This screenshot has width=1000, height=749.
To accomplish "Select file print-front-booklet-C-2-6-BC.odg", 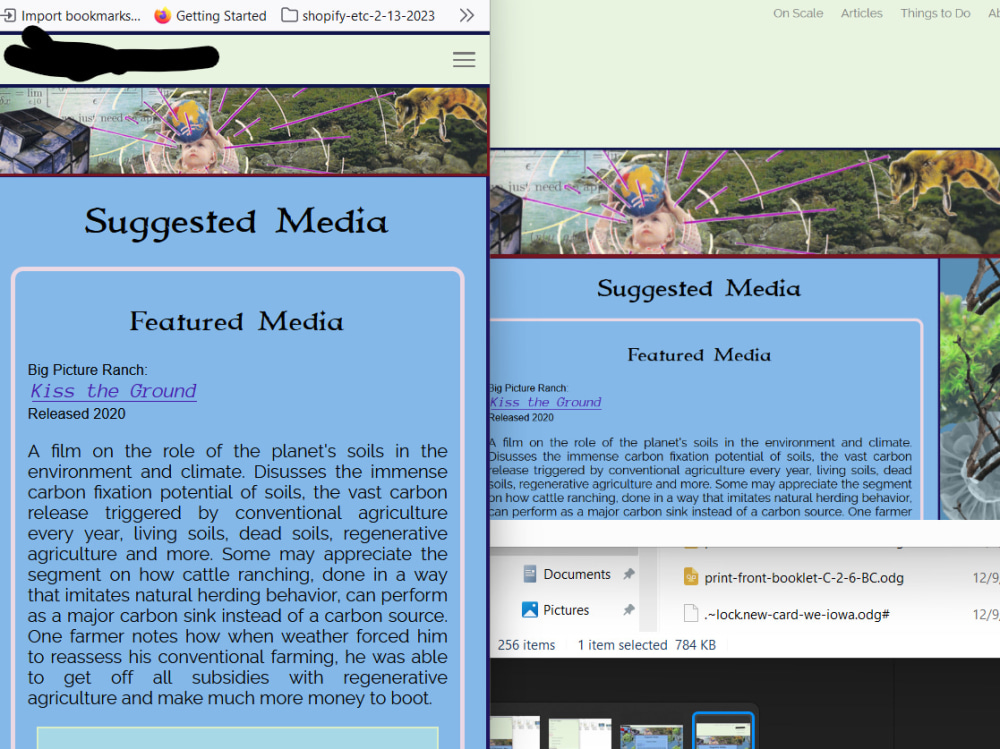I will [x=804, y=578].
